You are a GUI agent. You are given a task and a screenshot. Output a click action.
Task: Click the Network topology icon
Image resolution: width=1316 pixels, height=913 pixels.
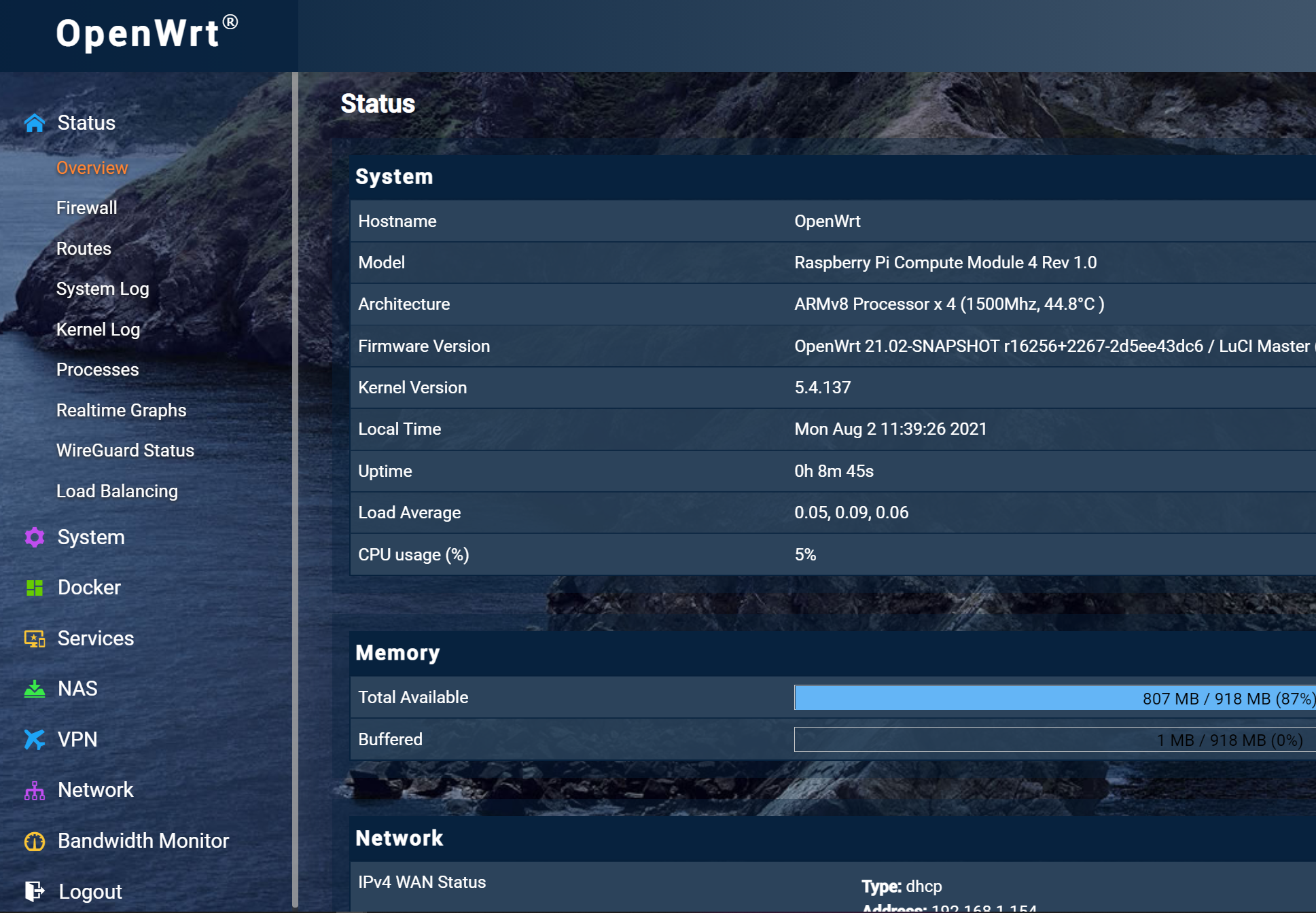[x=35, y=790]
